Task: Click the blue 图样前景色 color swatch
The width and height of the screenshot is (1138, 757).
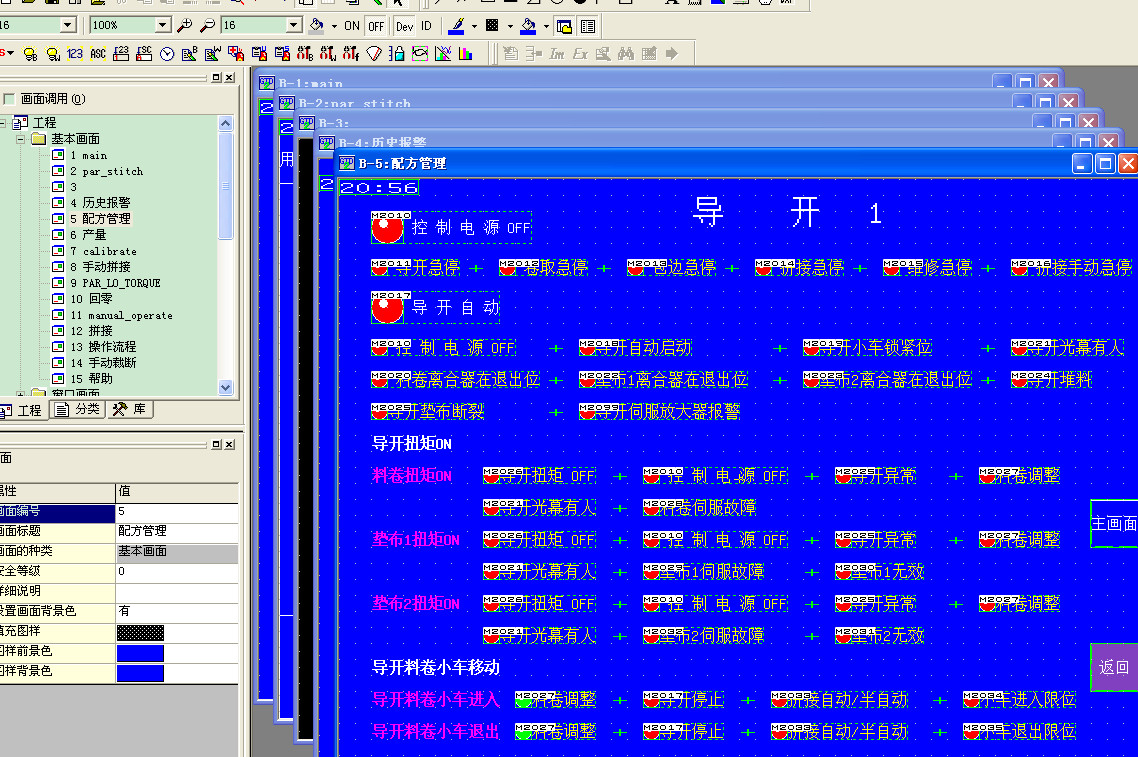Action: point(139,652)
